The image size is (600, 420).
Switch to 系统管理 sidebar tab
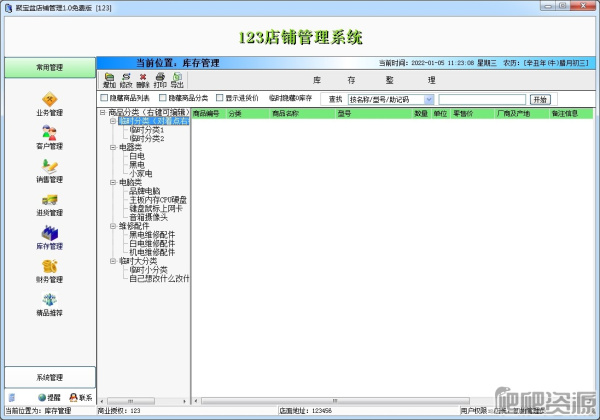[x=50, y=378]
